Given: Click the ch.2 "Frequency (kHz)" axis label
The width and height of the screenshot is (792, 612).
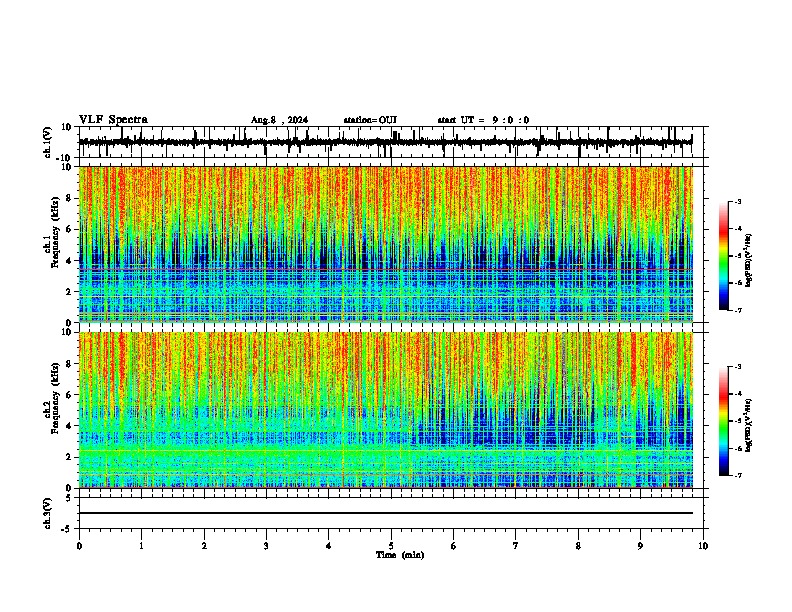Looking at the screenshot, I should 55,397.
